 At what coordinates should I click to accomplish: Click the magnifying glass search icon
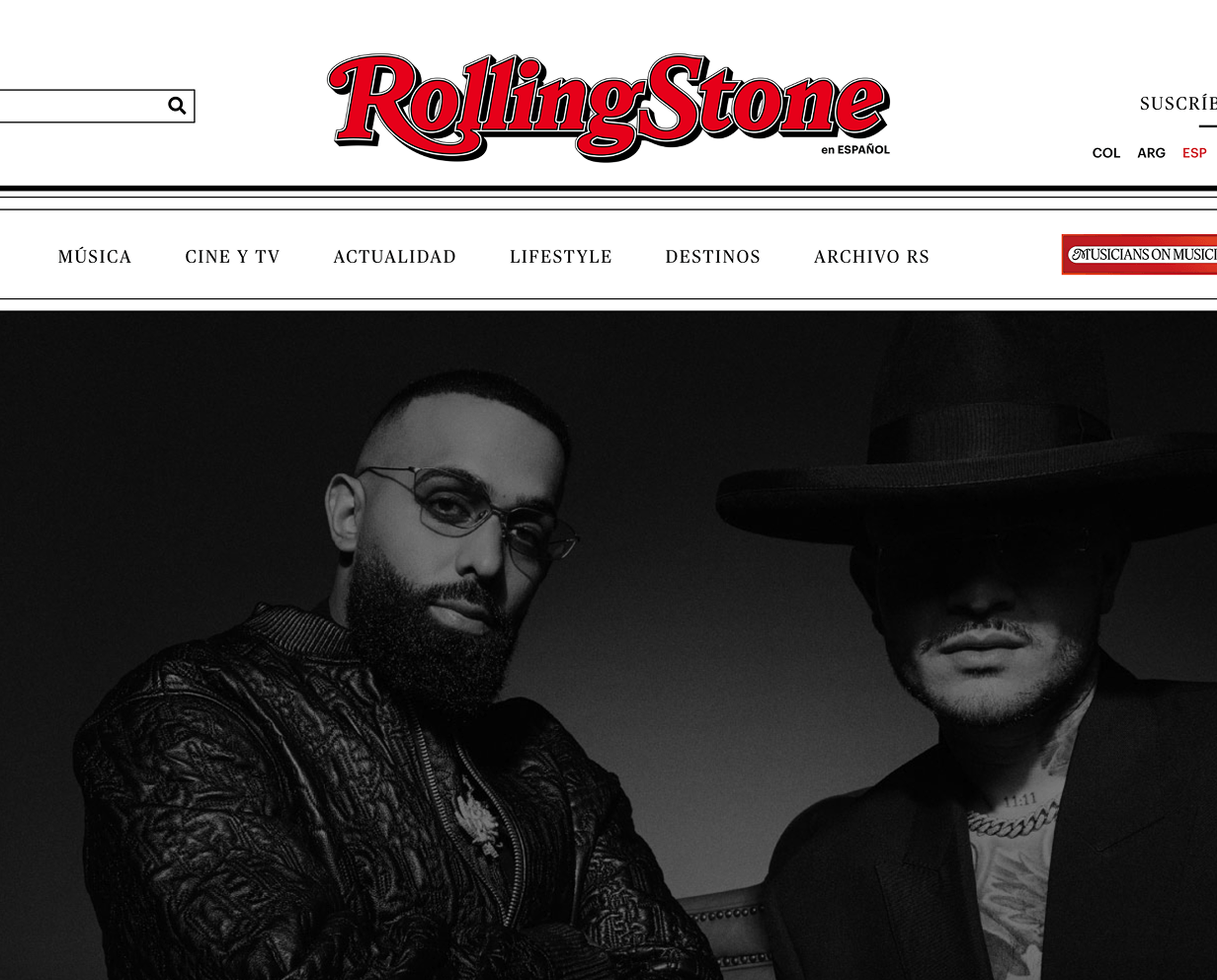point(177,106)
